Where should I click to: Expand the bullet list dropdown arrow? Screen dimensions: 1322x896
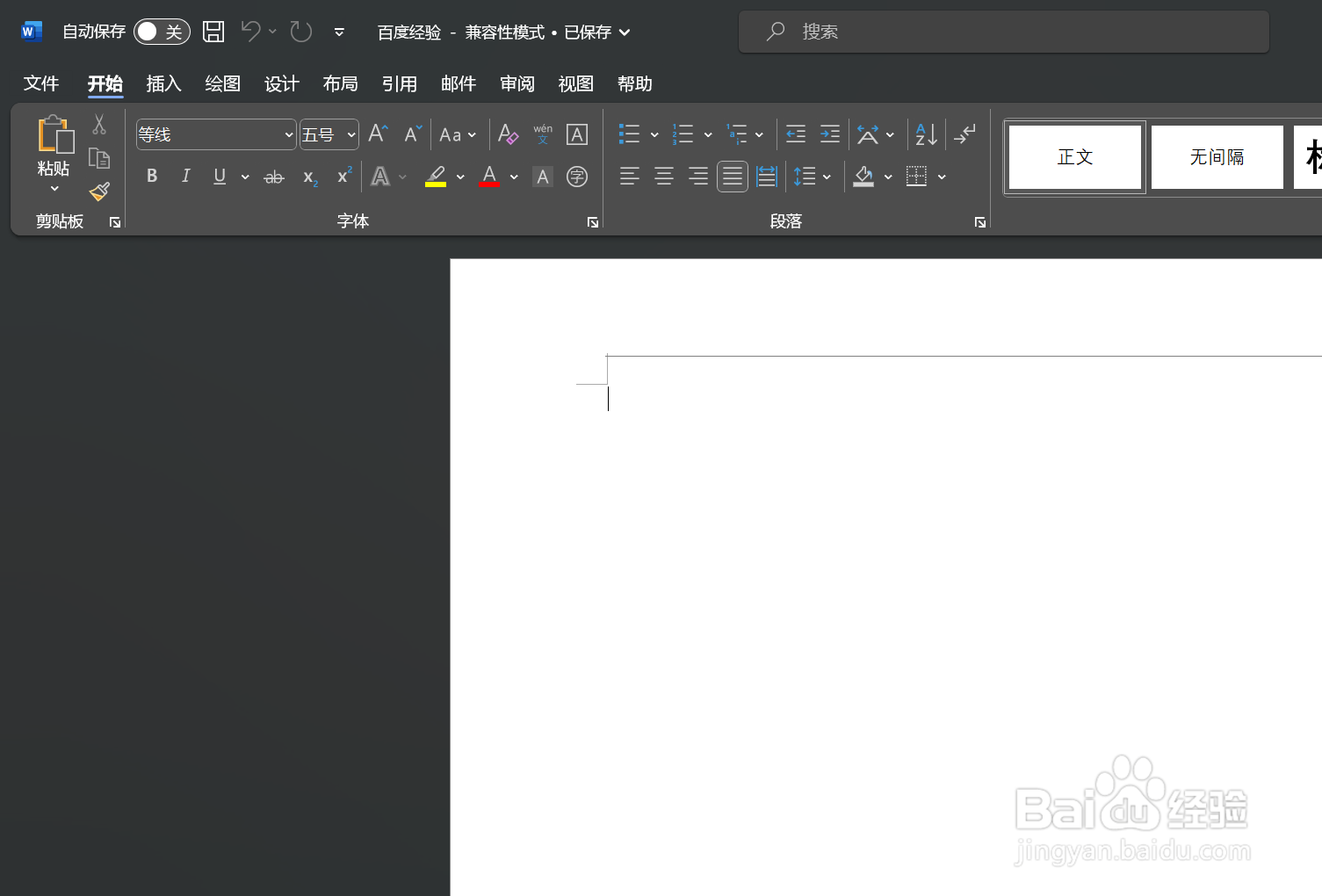[x=654, y=134]
